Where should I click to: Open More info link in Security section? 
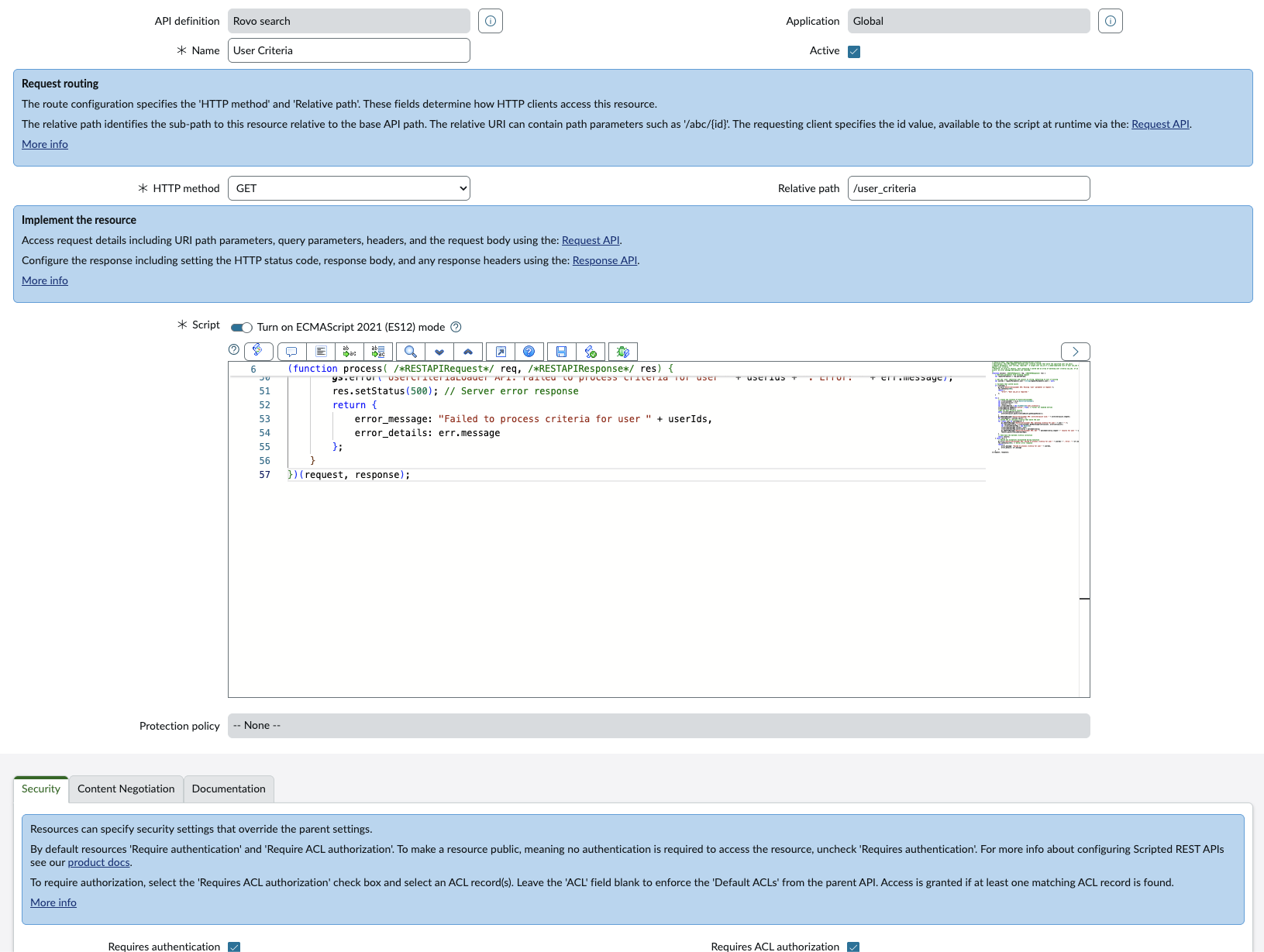point(53,902)
